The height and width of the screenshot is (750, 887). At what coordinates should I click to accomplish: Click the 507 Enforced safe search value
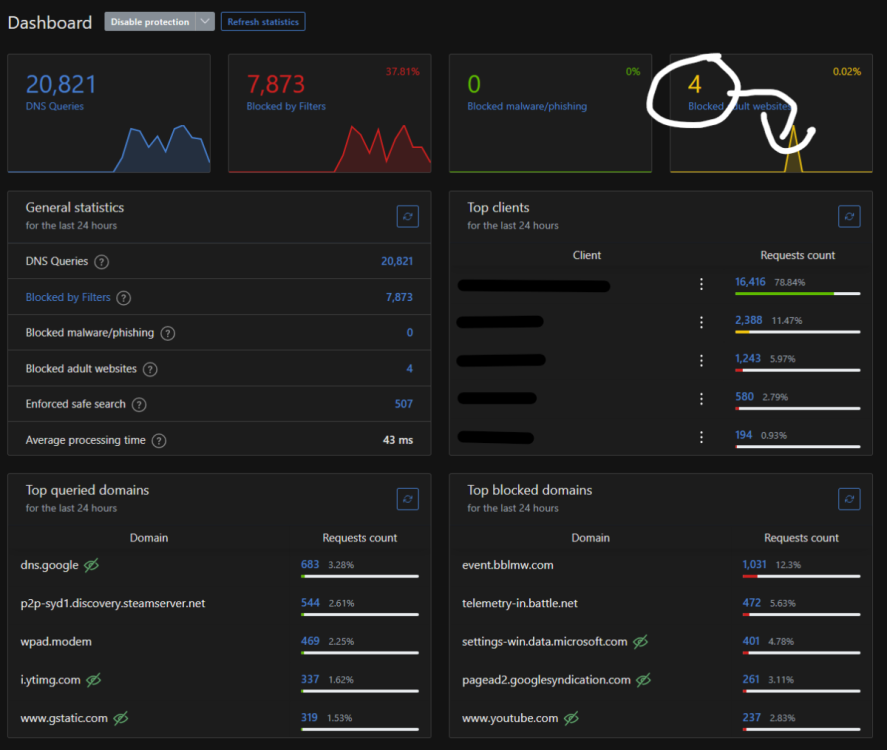coord(403,404)
